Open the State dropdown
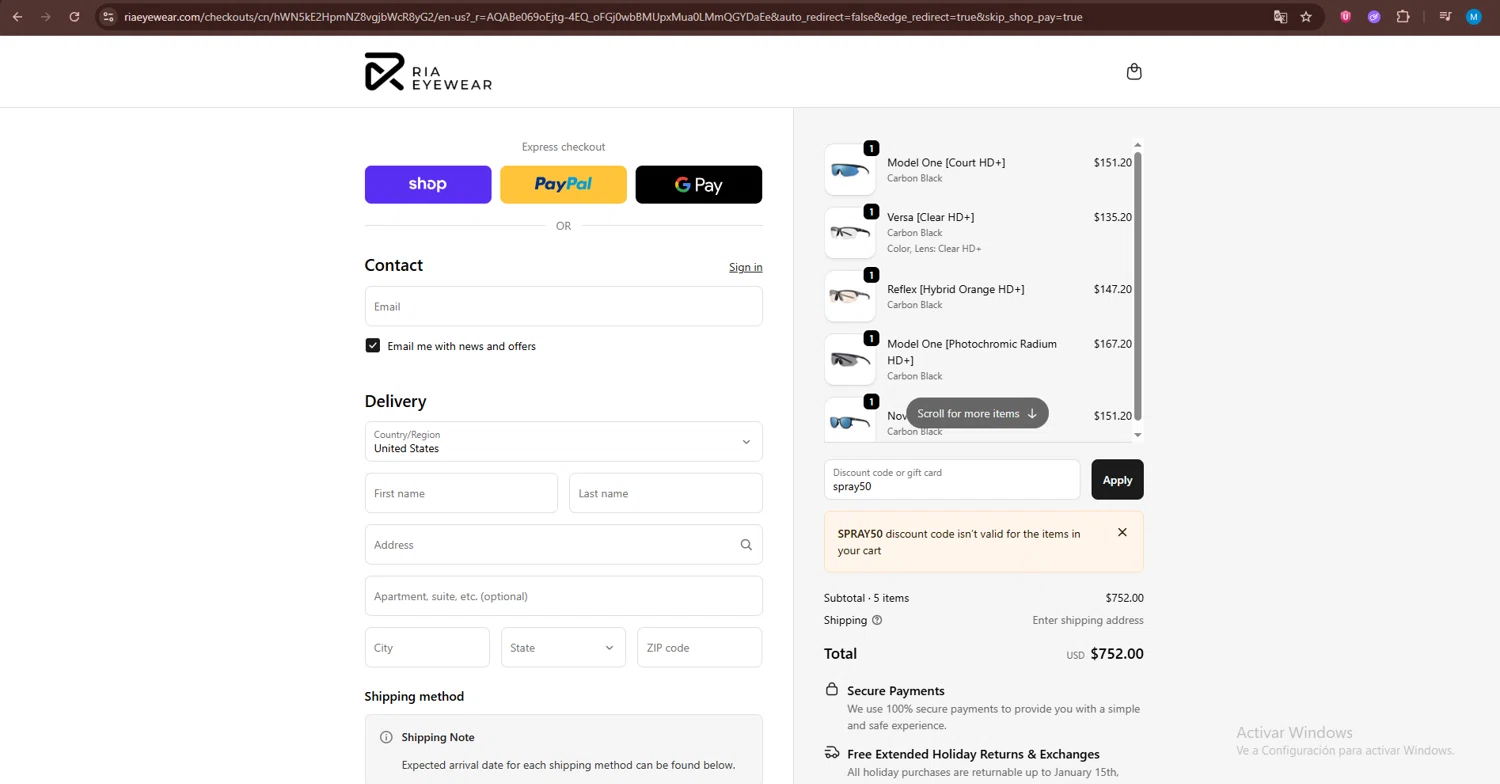The image size is (1500, 784). 563,648
